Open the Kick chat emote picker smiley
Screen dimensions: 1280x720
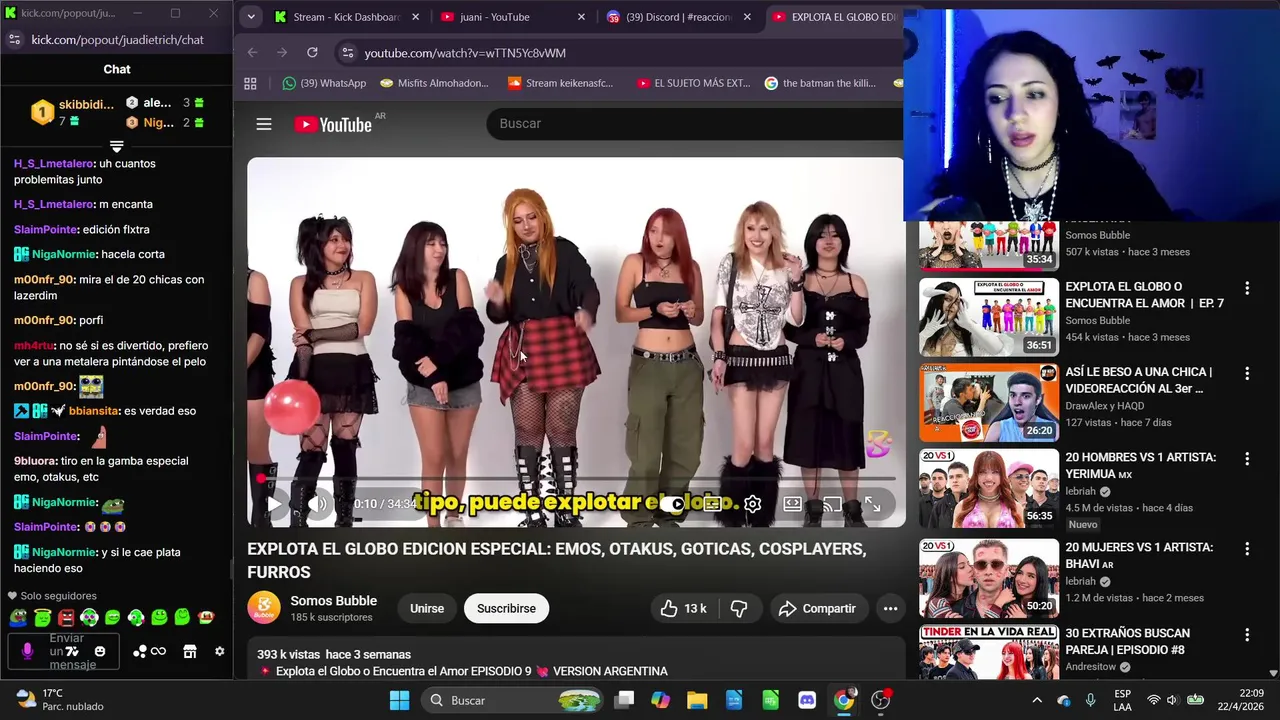click(100, 652)
